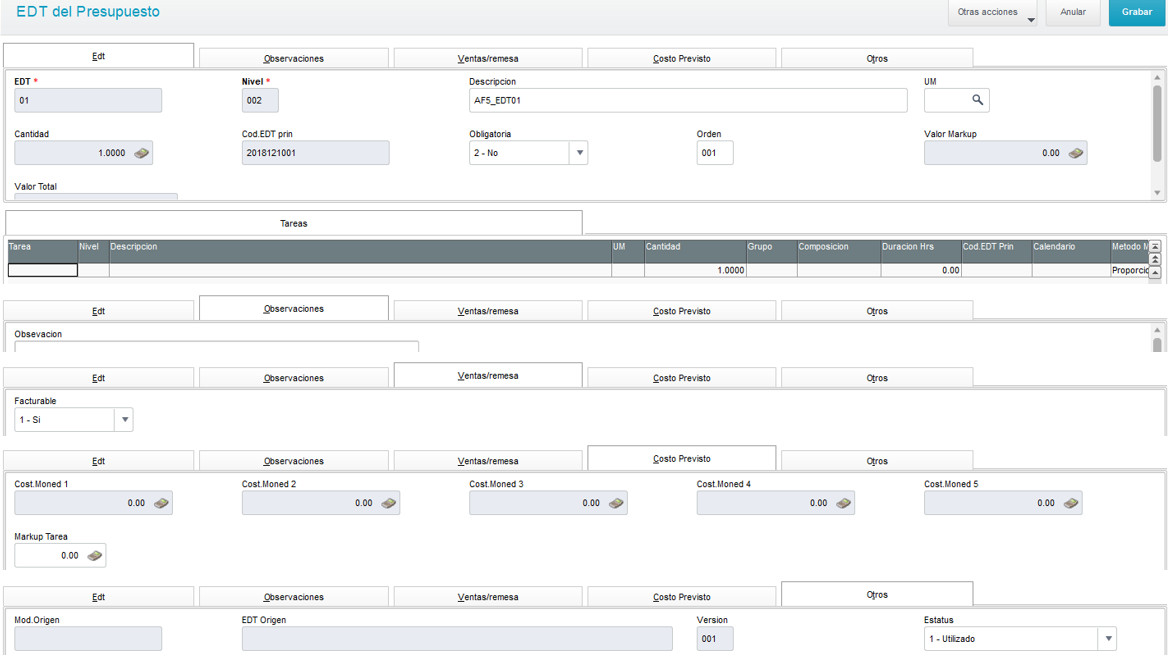This screenshot has width=1168, height=662.
Task: Open calculator icon in Markup Tarea field
Action: coord(95,556)
